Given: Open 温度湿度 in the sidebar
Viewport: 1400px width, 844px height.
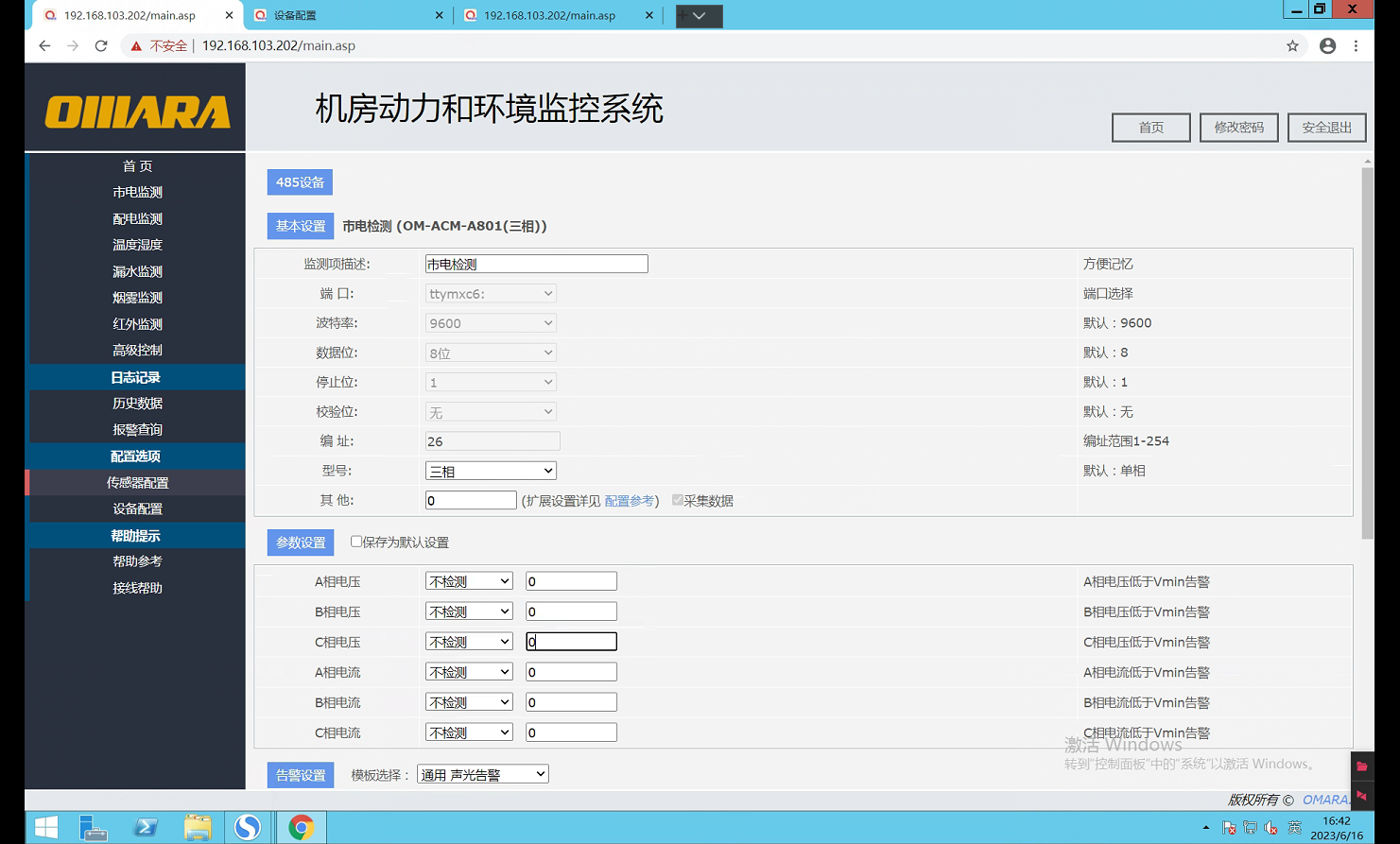Looking at the screenshot, I should (137, 245).
